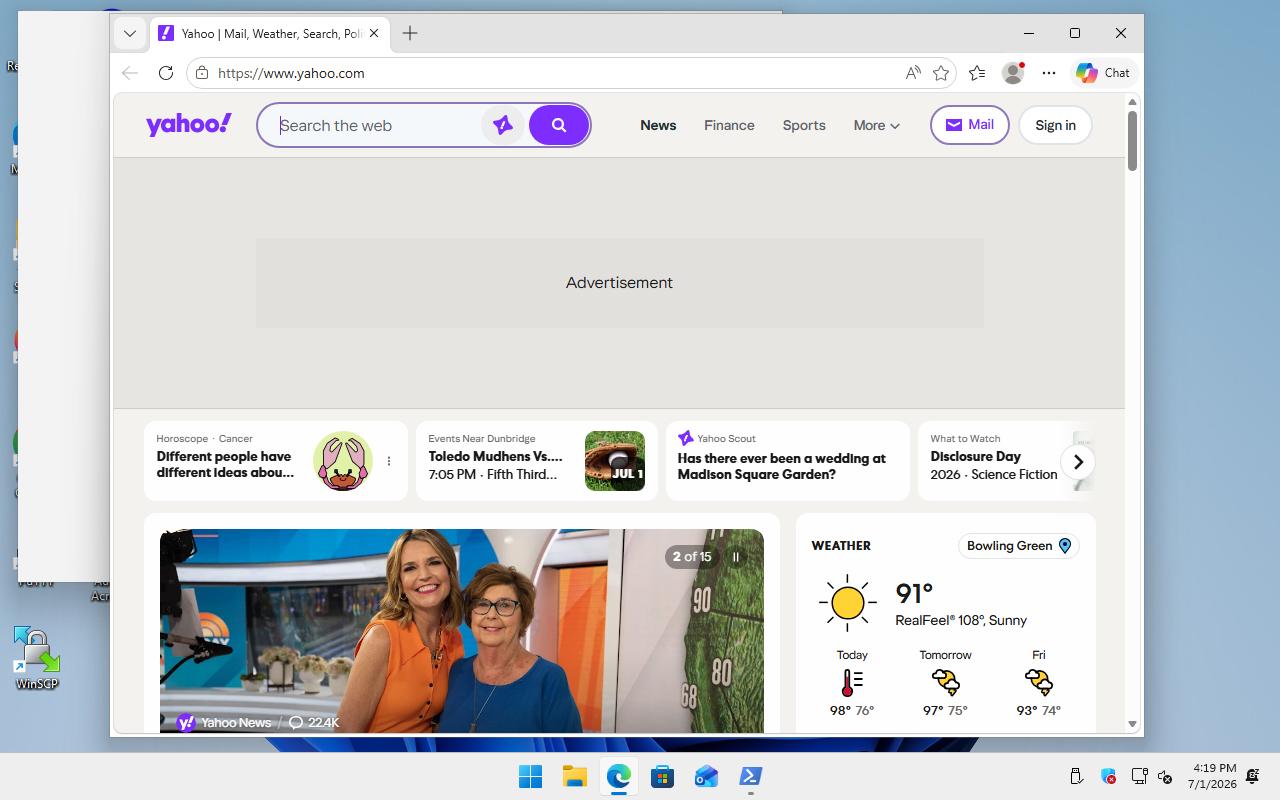1280x800 pixels.
Task: Open the Windows Start menu
Action: coord(530,777)
